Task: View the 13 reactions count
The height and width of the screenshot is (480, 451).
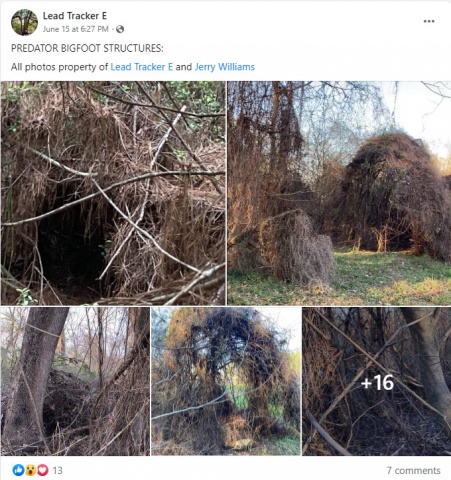Action: (x=57, y=470)
